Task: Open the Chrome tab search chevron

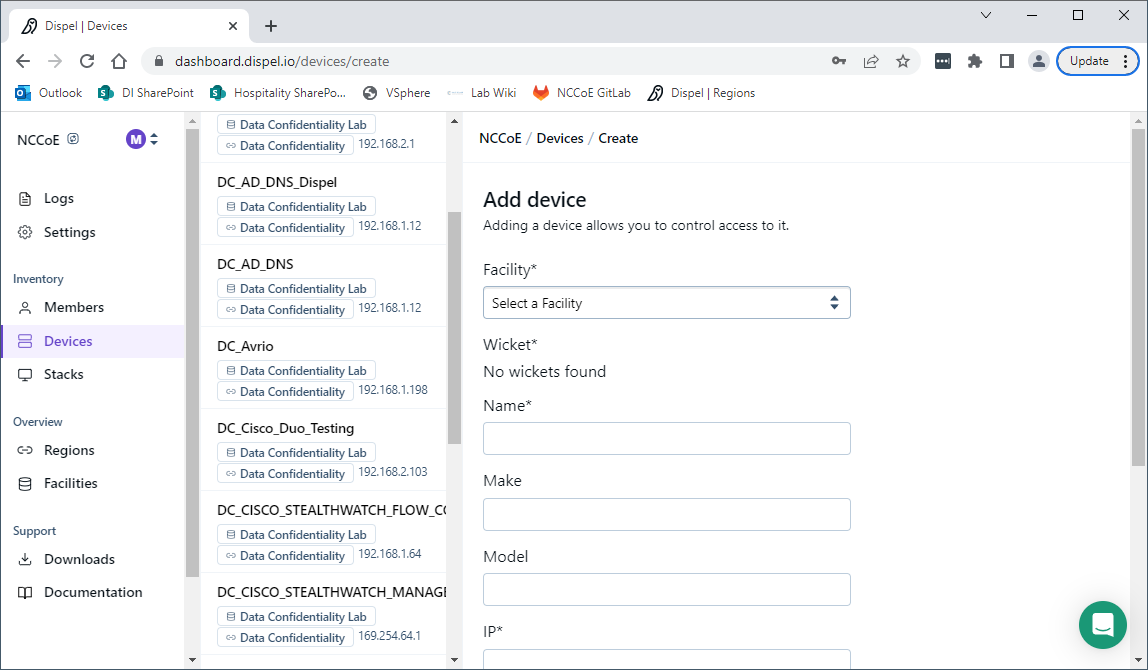Action: pyautogui.click(x=986, y=15)
